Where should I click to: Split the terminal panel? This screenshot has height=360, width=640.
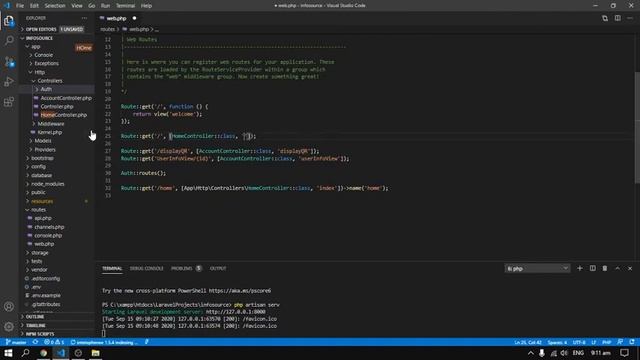592,268
